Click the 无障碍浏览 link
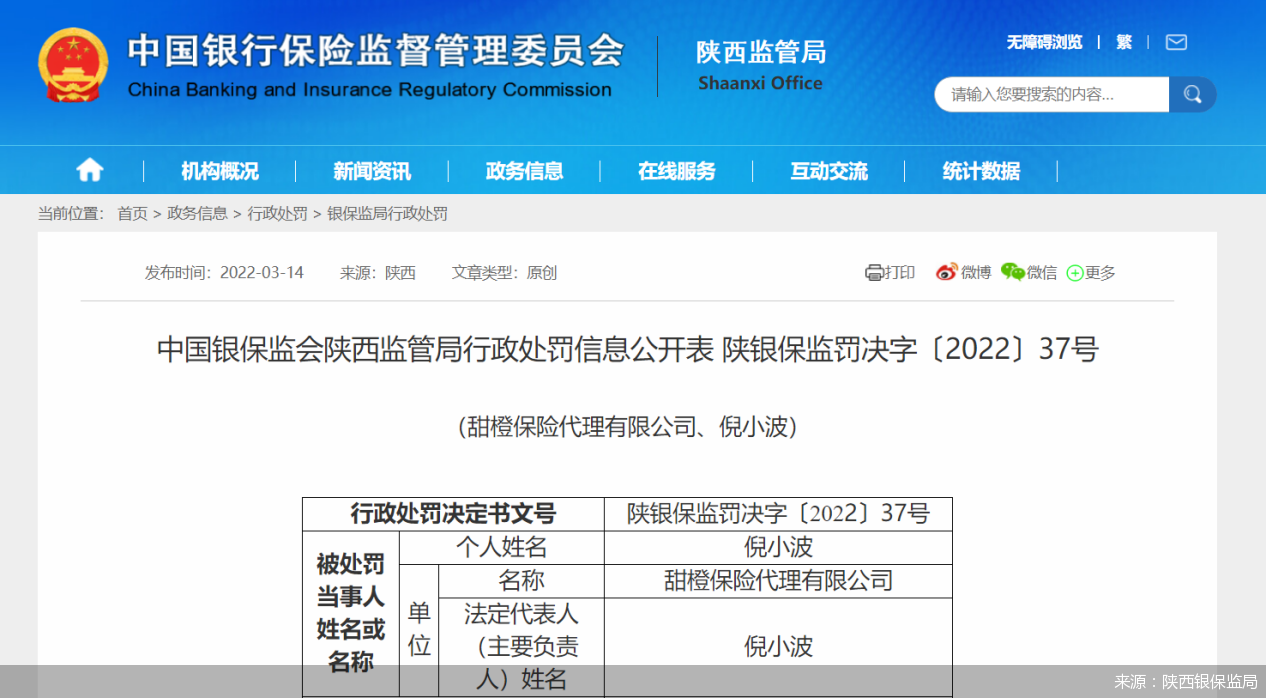The height and width of the screenshot is (698, 1266). tap(1044, 42)
